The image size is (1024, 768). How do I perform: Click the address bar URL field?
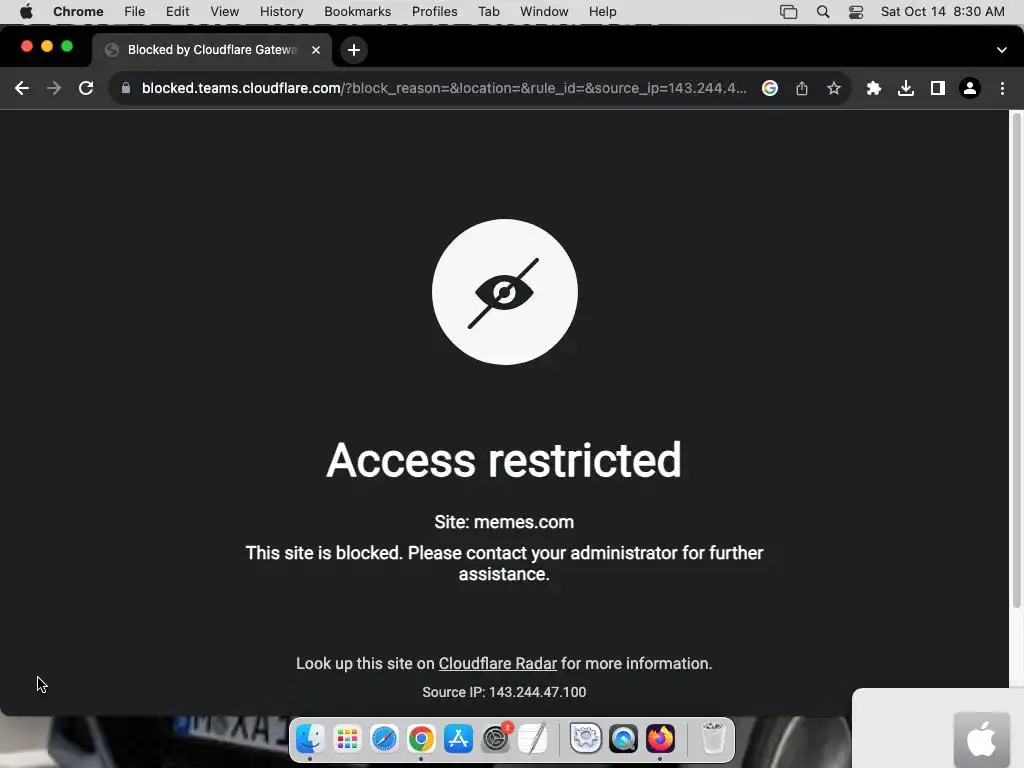[444, 88]
